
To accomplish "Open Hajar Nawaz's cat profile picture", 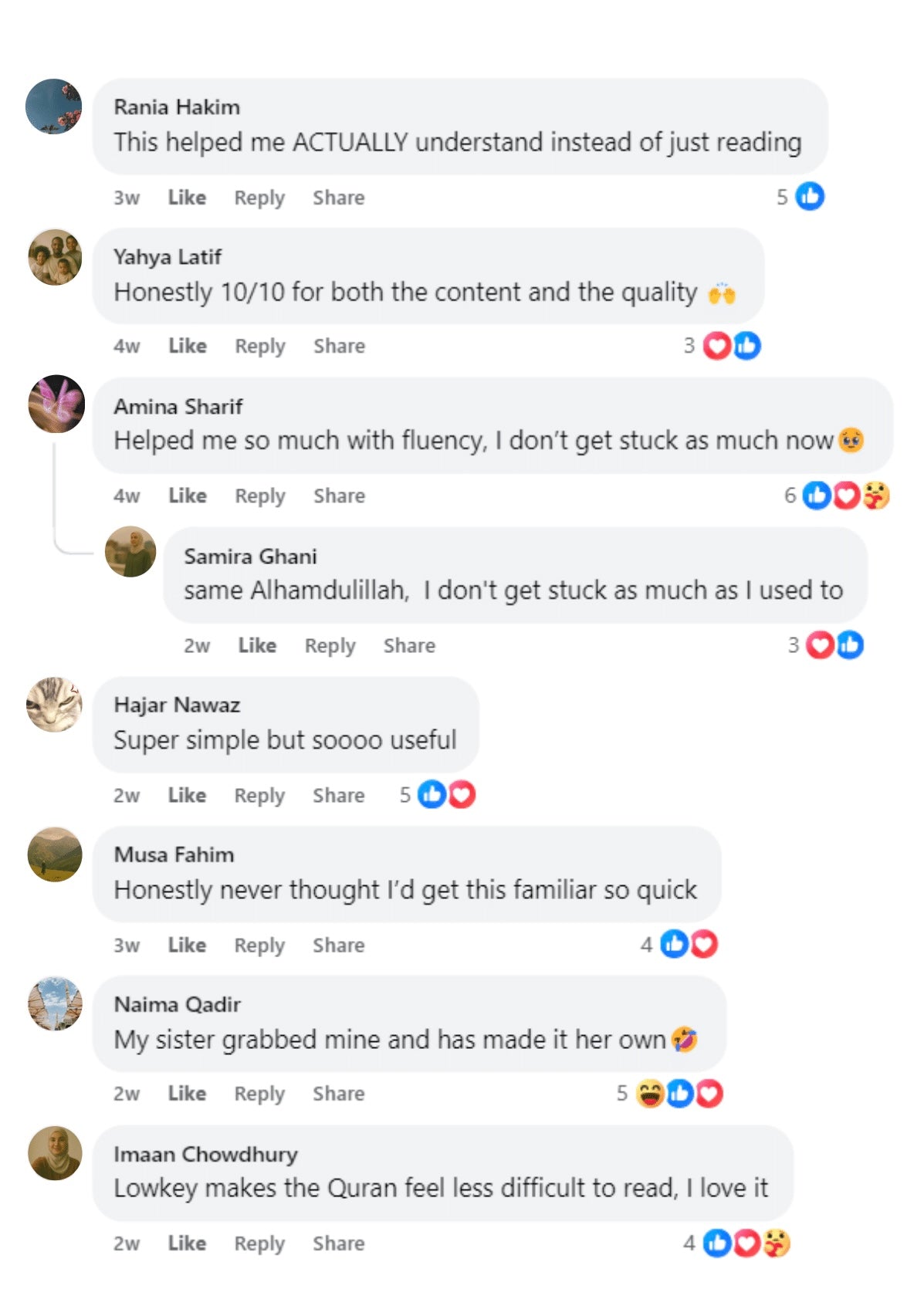I will point(54,704).
